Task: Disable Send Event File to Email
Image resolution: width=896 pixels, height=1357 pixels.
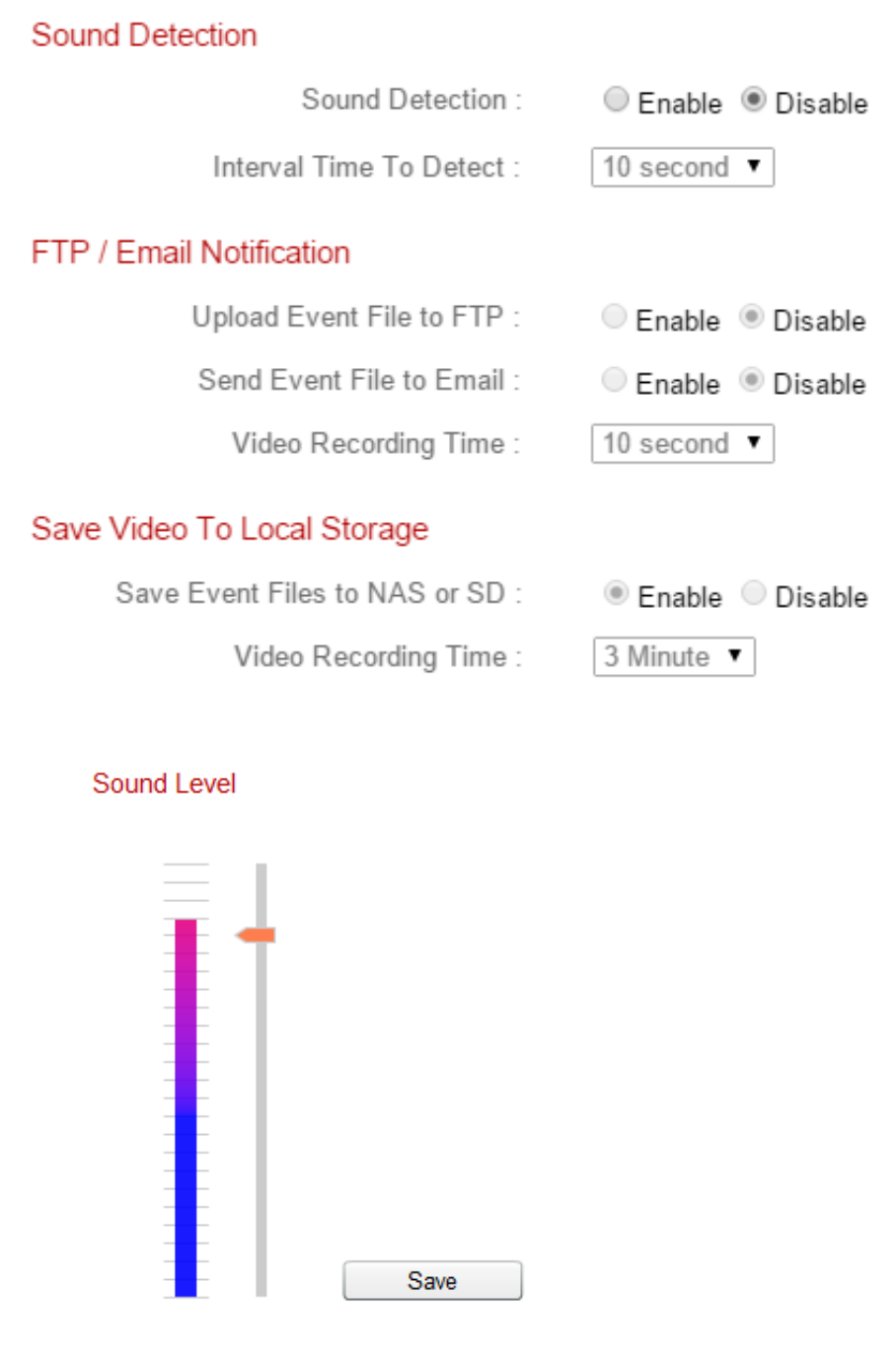Action: click(x=752, y=380)
